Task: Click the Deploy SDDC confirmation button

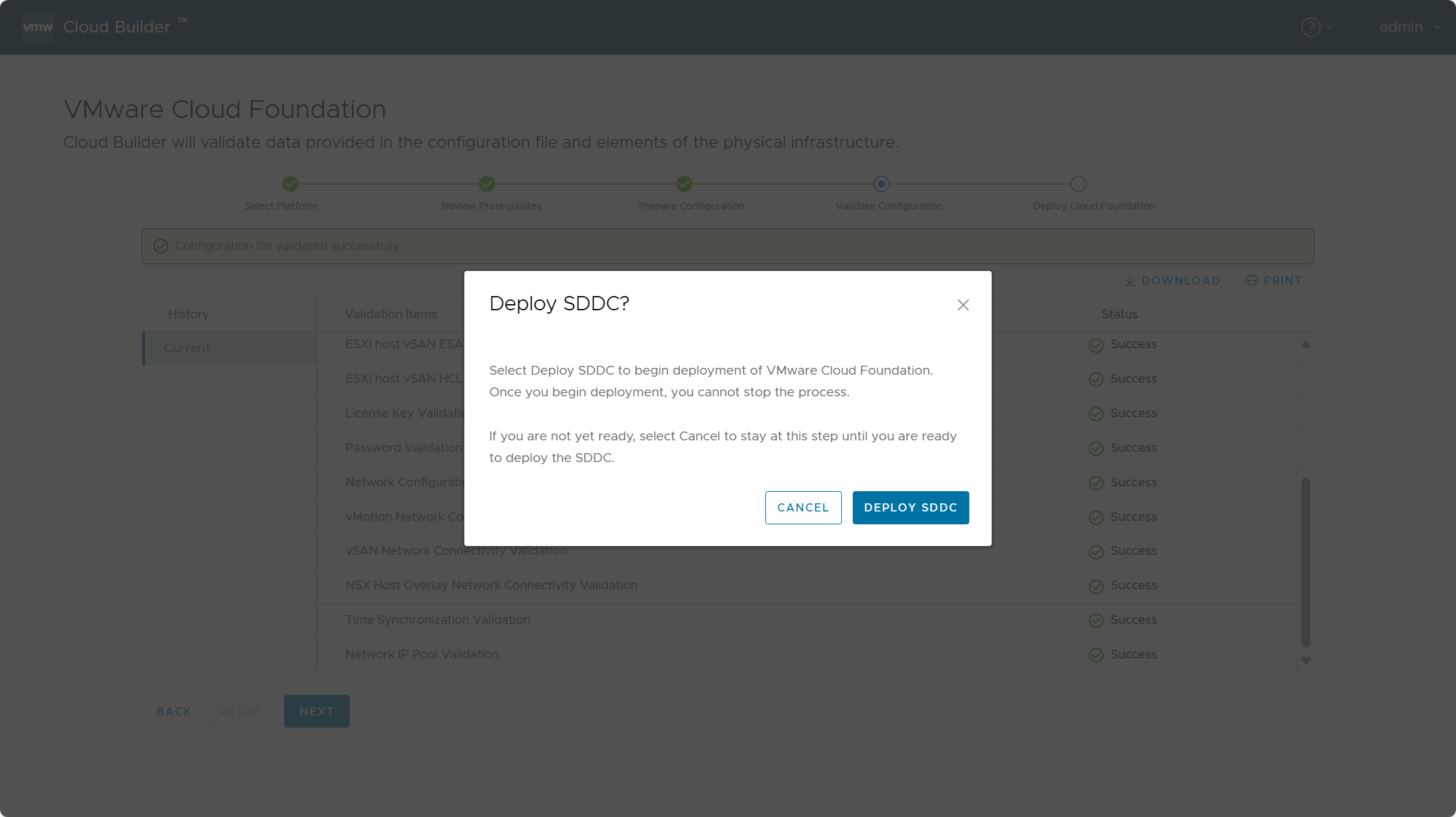Action: (911, 507)
